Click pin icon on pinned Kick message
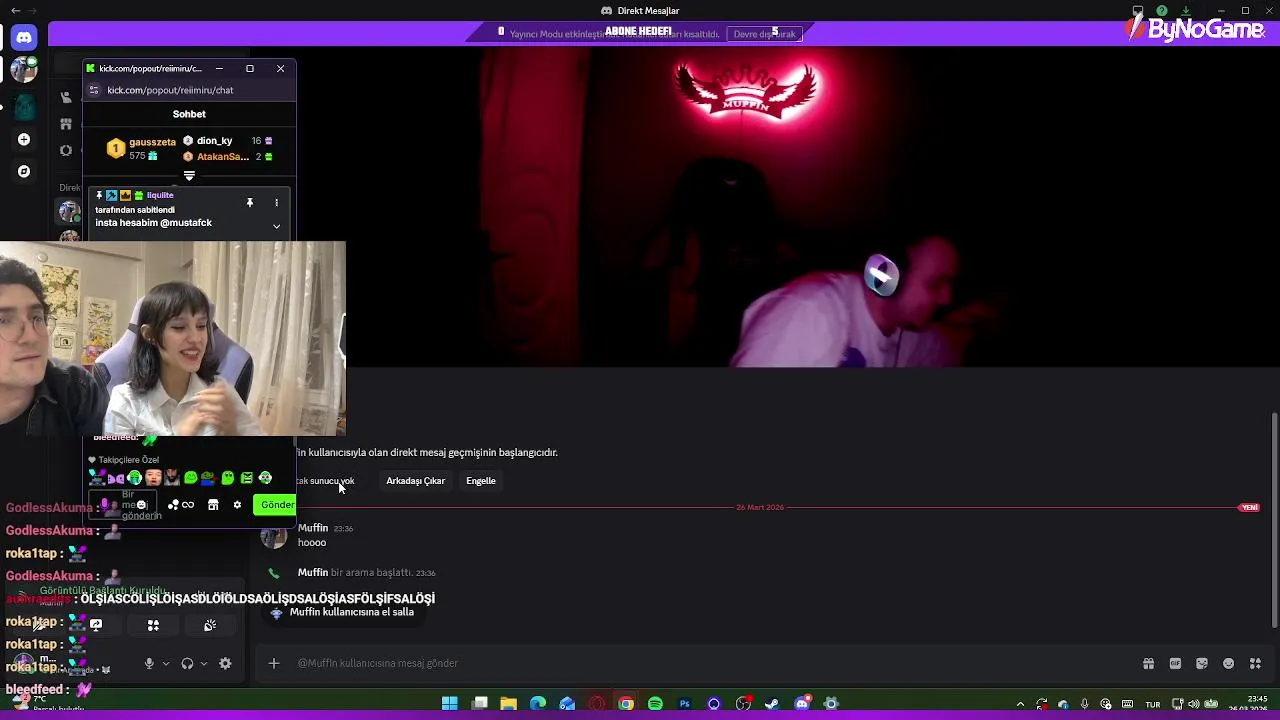This screenshot has height=720, width=1280. pyautogui.click(x=249, y=202)
